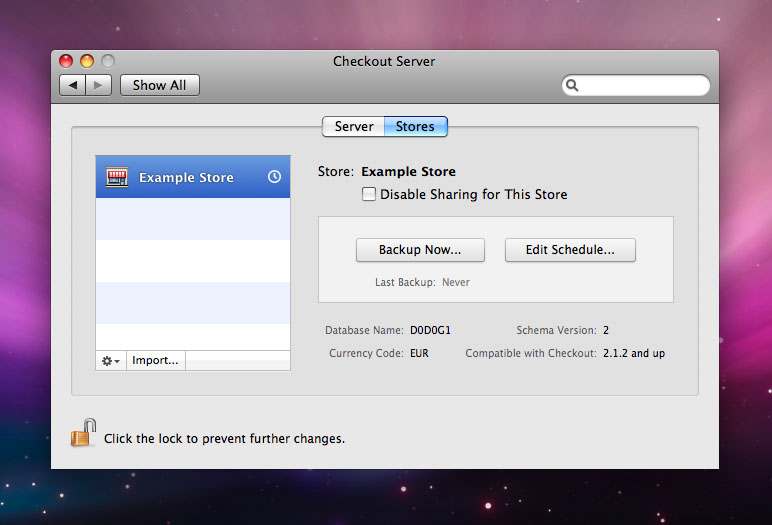The width and height of the screenshot is (772, 525).
Task: Click the Import button
Action: [x=156, y=361]
